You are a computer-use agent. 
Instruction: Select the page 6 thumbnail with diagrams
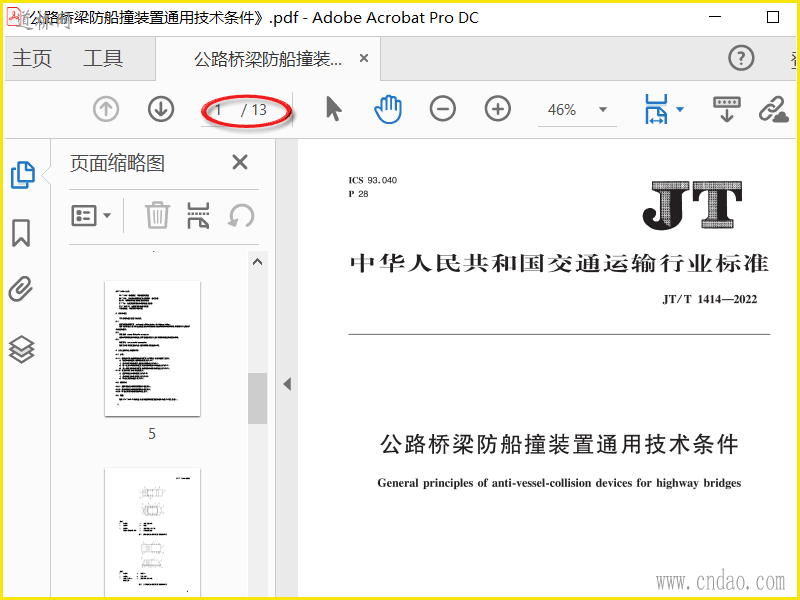tap(152, 532)
